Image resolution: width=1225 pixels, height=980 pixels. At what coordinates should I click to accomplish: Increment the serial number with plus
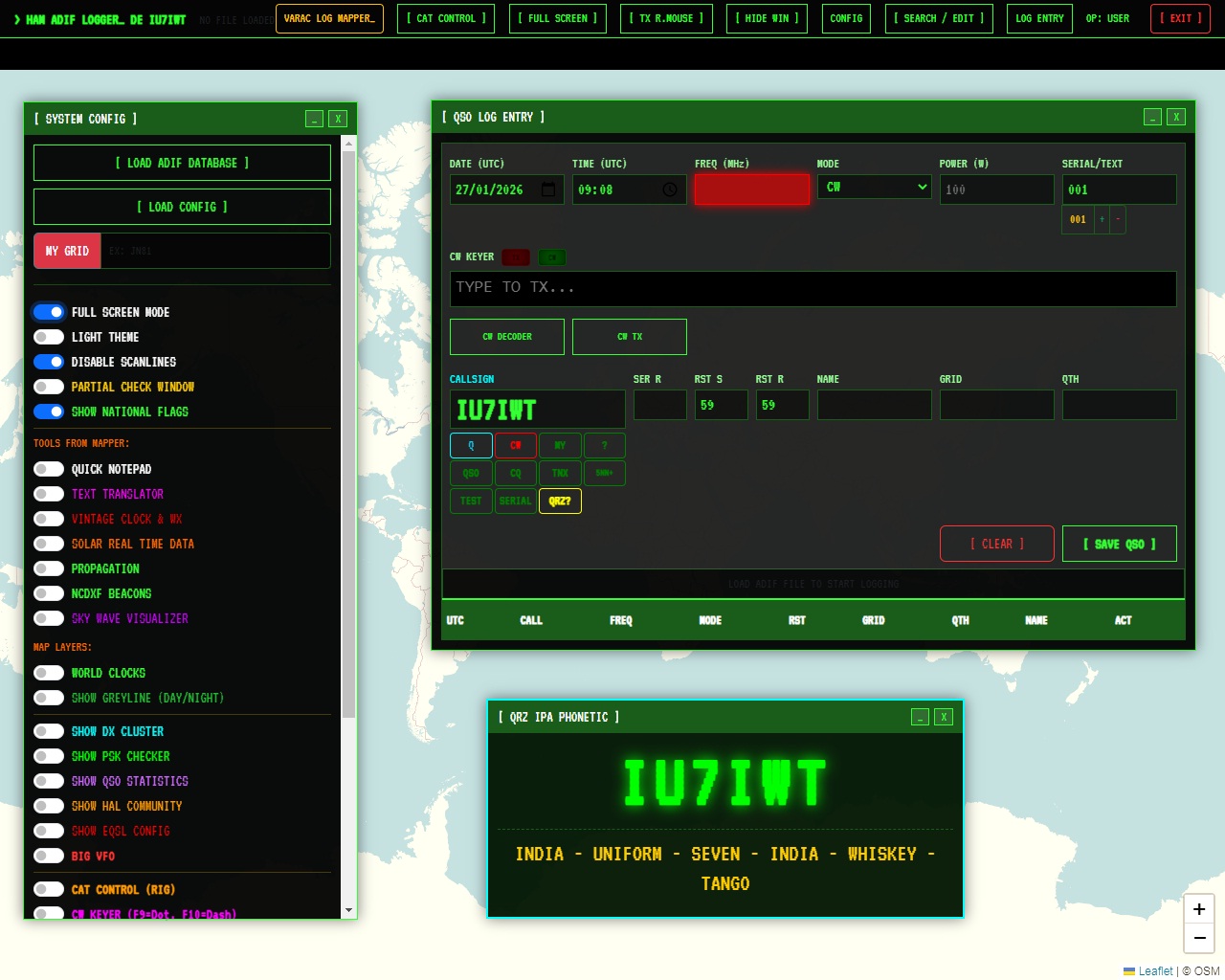click(x=1102, y=219)
